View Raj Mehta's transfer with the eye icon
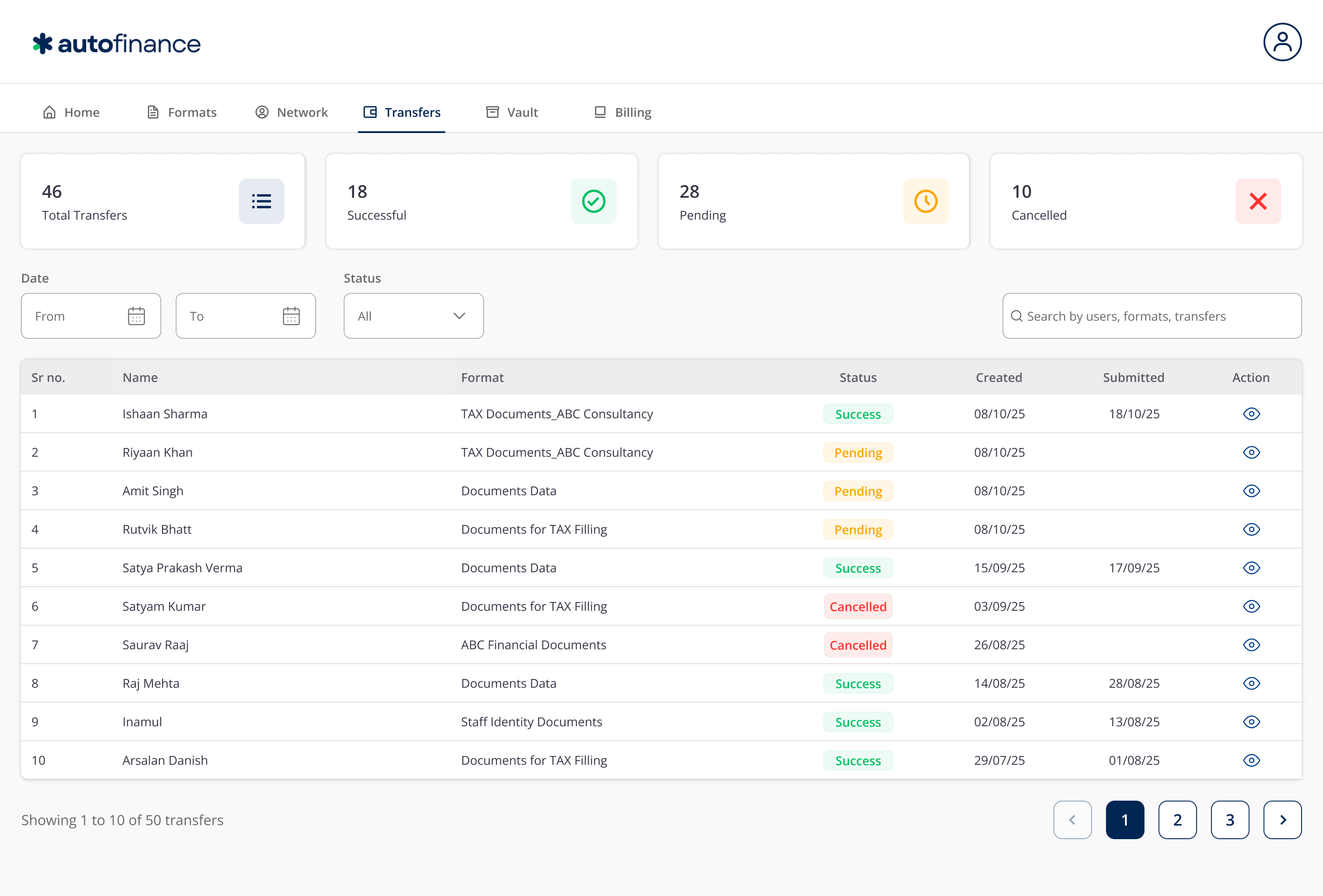1323x896 pixels. pyautogui.click(x=1251, y=683)
